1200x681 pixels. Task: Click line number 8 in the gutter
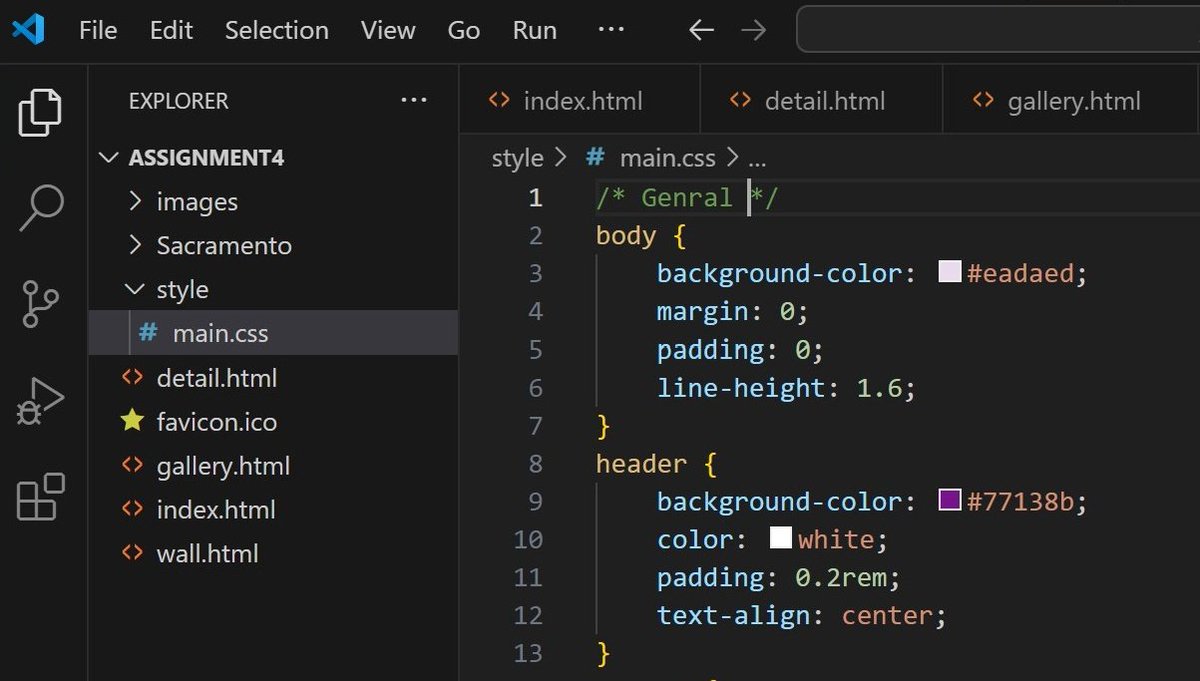[x=535, y=464]
